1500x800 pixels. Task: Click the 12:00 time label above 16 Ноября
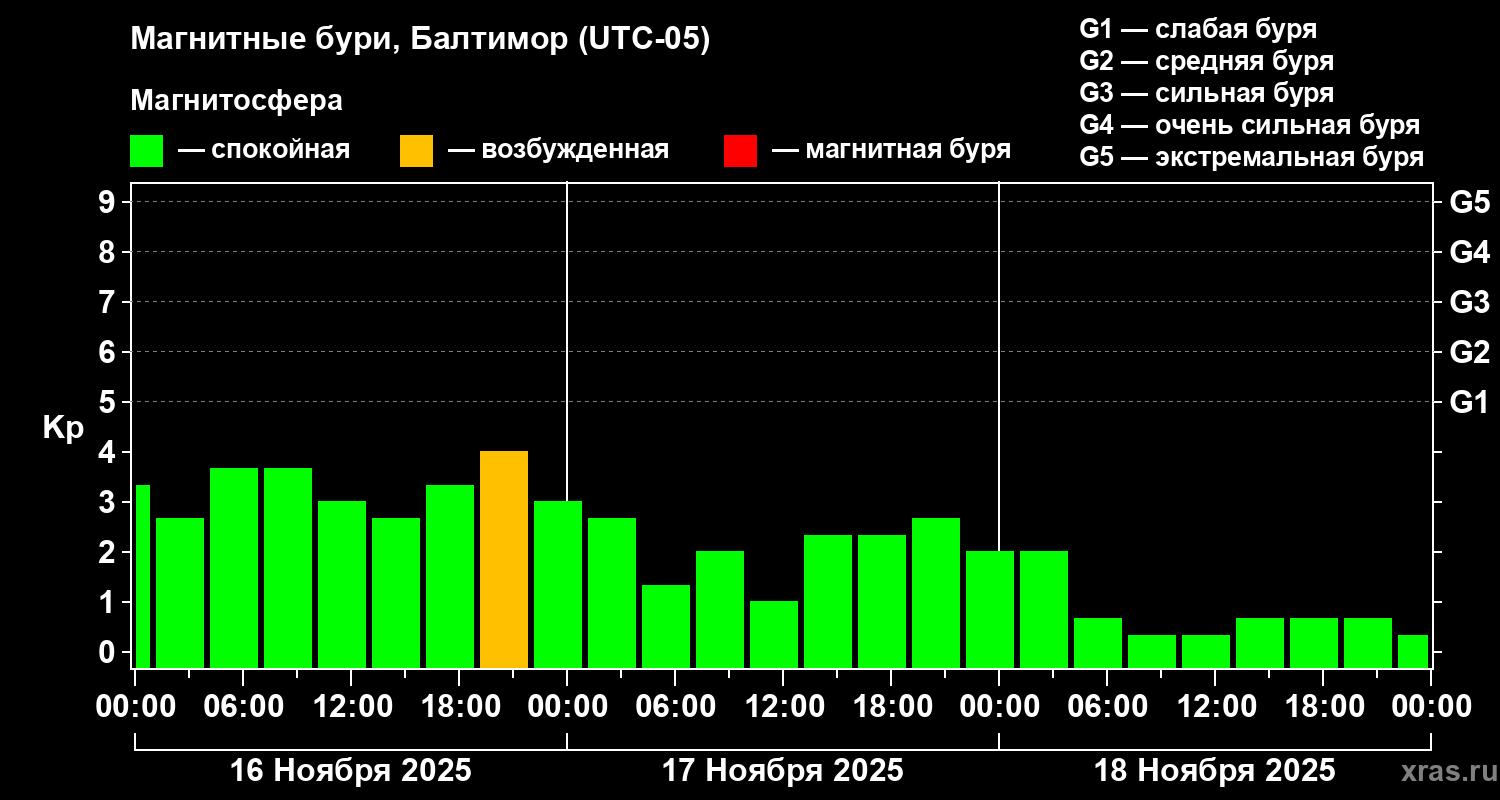tap(351, 707)
